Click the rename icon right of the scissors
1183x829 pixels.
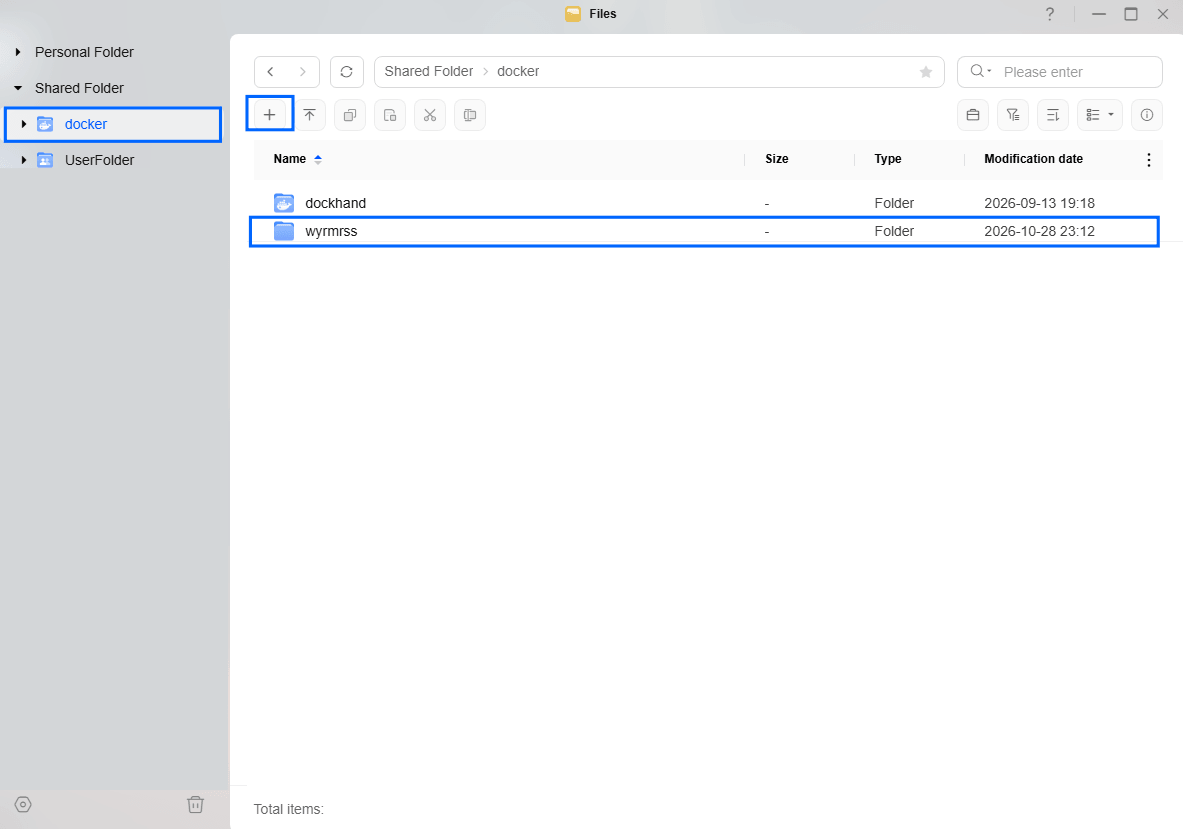[x=469, y=115]
